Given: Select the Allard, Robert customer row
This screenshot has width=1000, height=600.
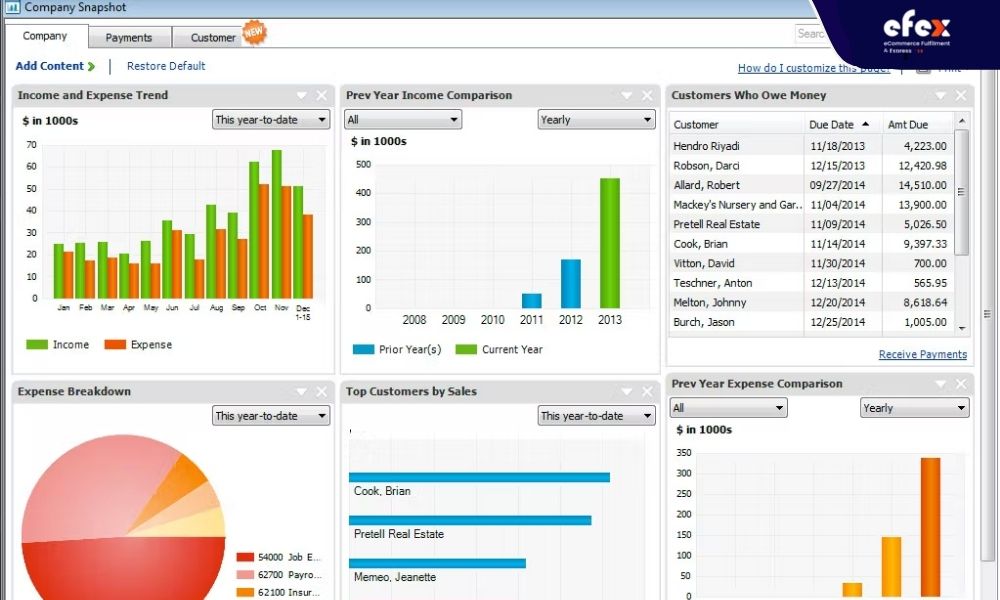Looking at the screenshot, I should pyautogui.click(x=812, y=186).
